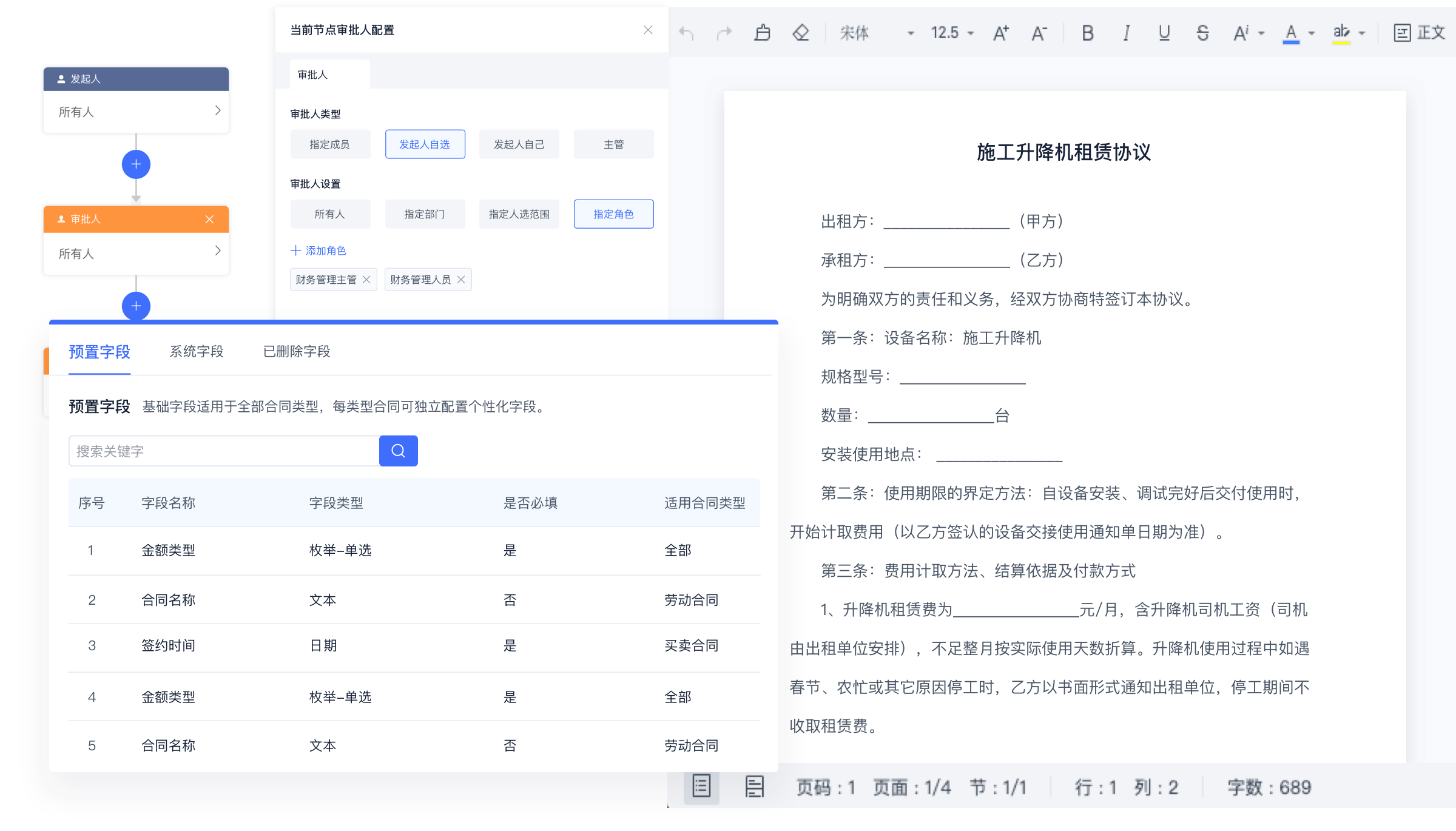Choose 主管 approver type option
Screen dimensions: 1456x831
click(x=613, y=144)
